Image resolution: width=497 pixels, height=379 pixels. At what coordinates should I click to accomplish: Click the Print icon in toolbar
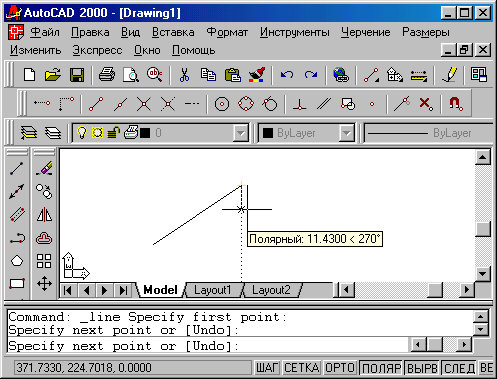[107, 75]
